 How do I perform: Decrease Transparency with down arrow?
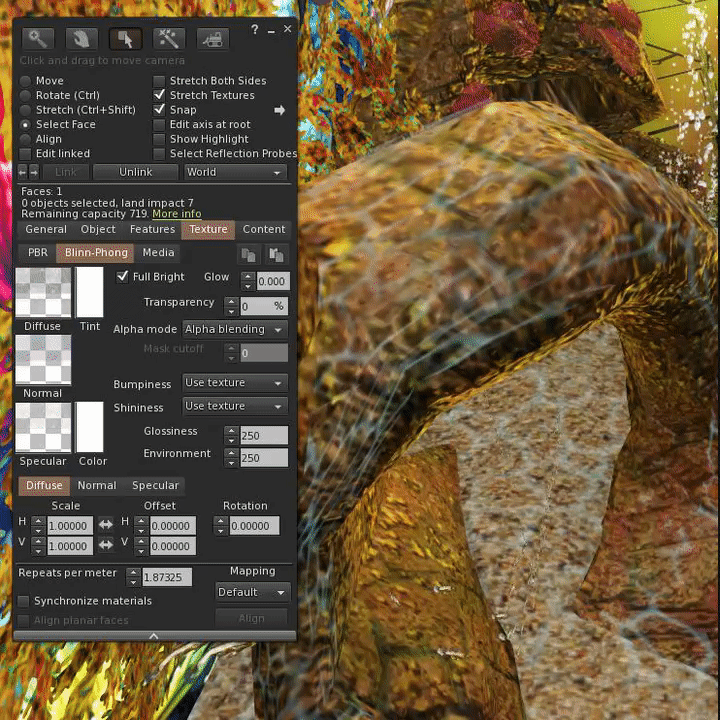231,312
